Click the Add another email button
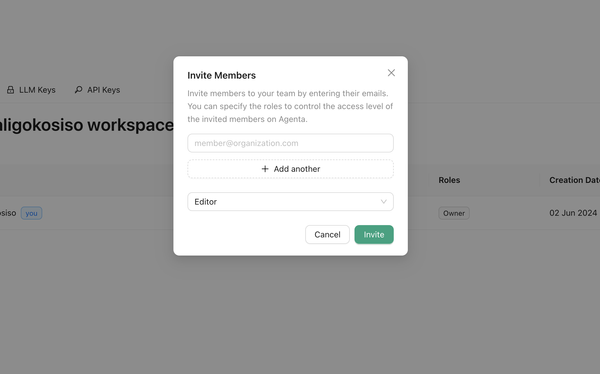 click(290, 169)
